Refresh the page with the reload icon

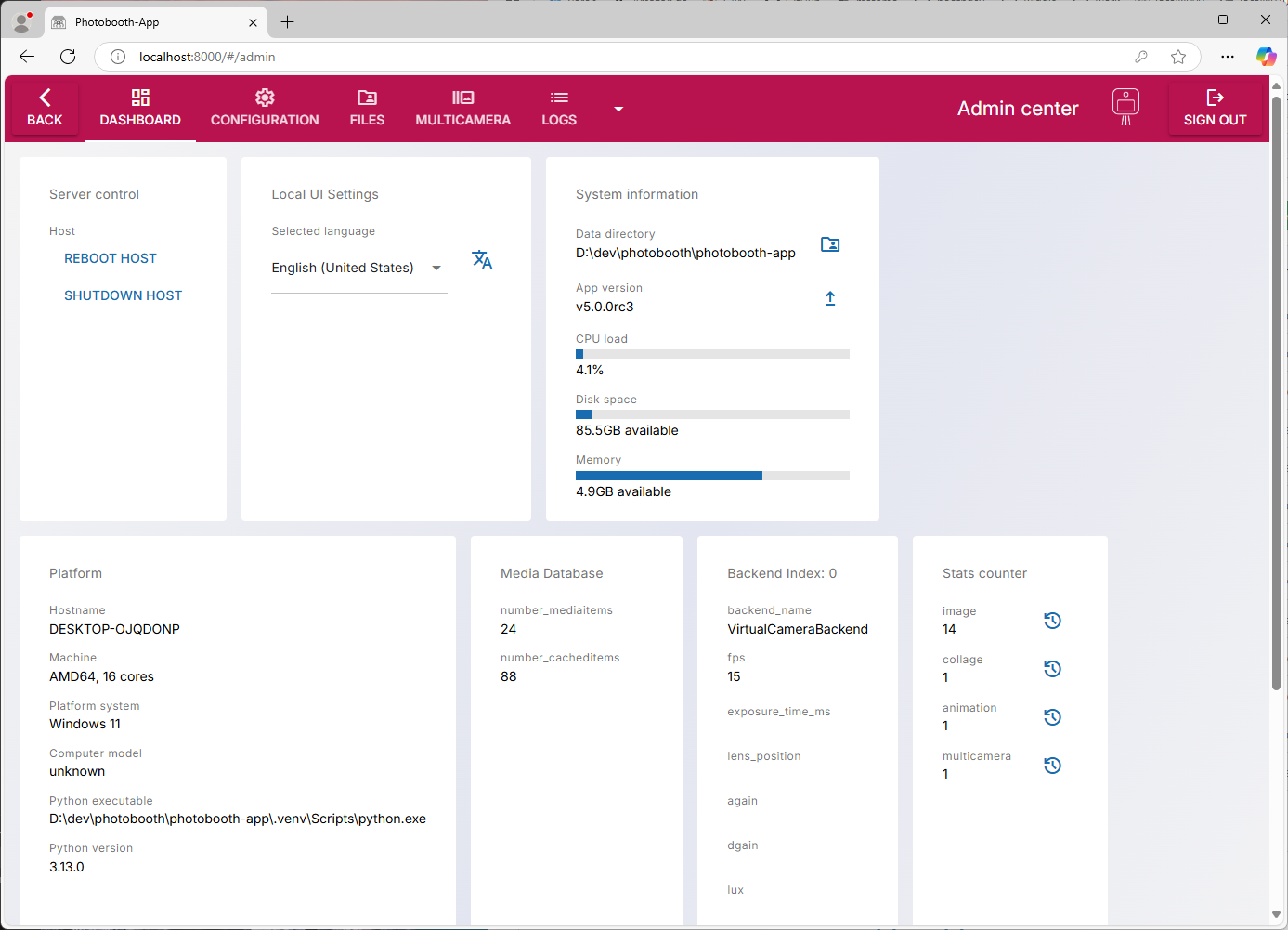[x=68, y=57]
